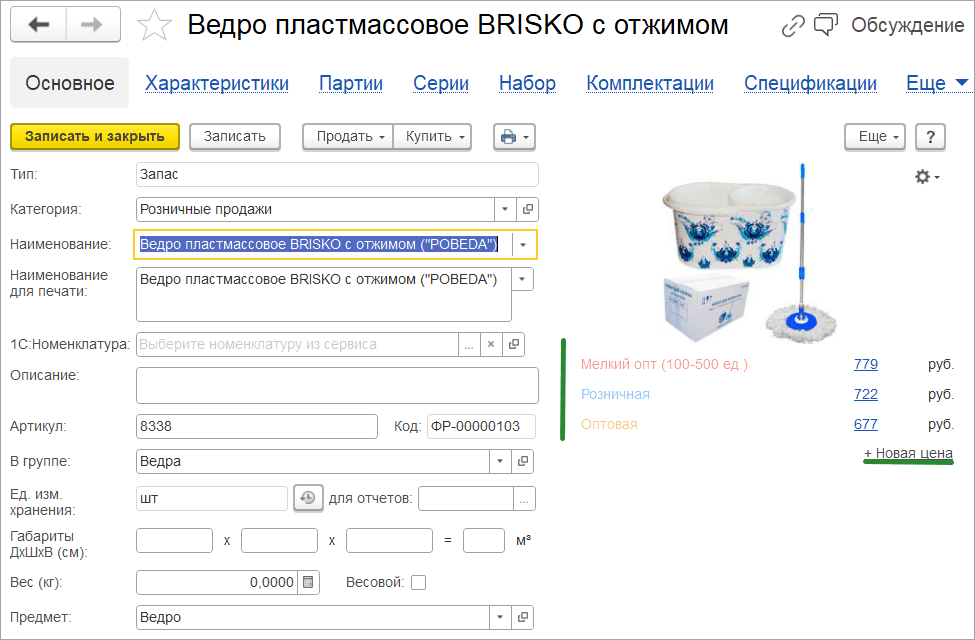Open the Партии tab

click(x=351, y=83)
